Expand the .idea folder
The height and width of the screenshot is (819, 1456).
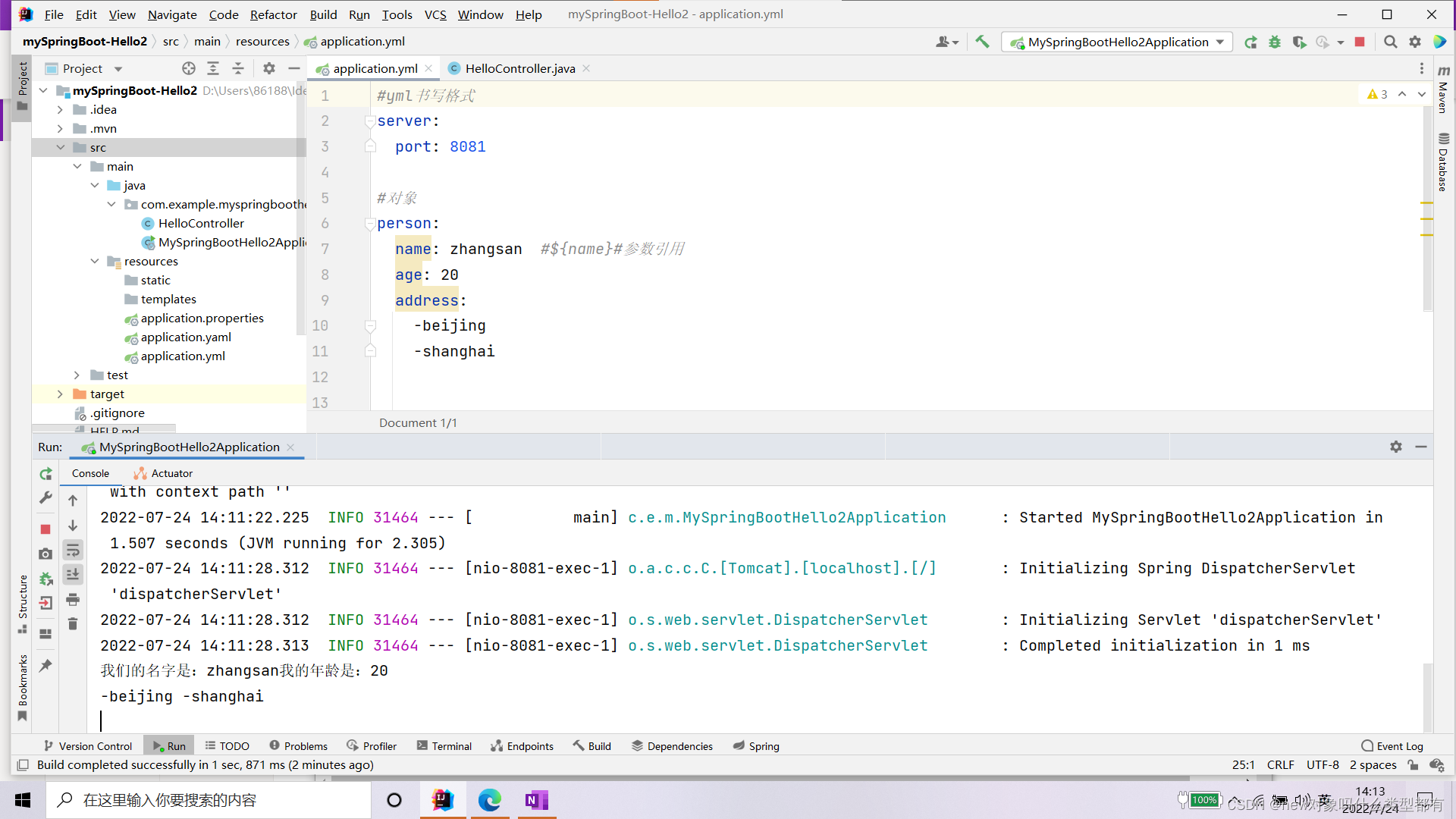coord(60,109)
